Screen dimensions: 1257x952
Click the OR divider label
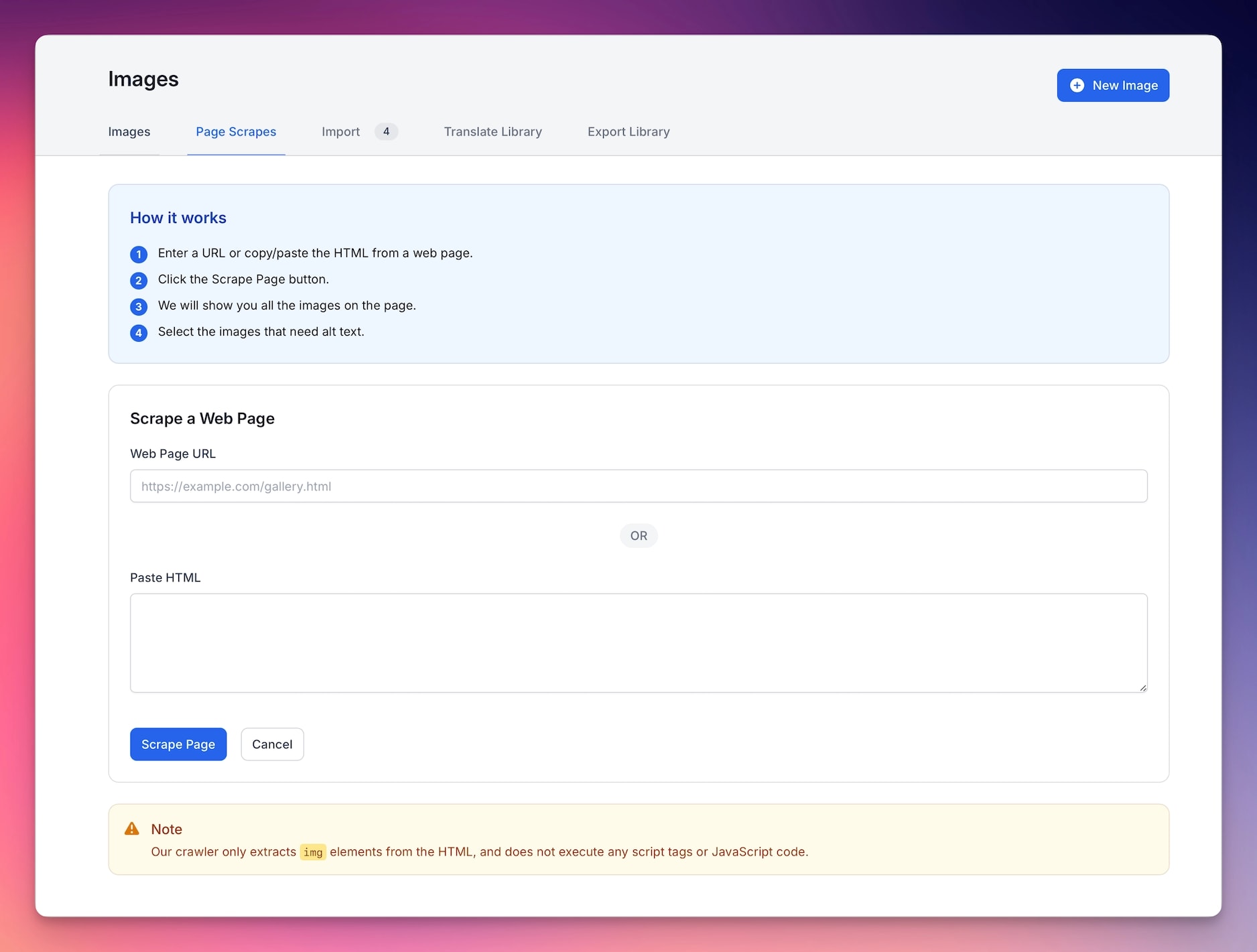639,536
